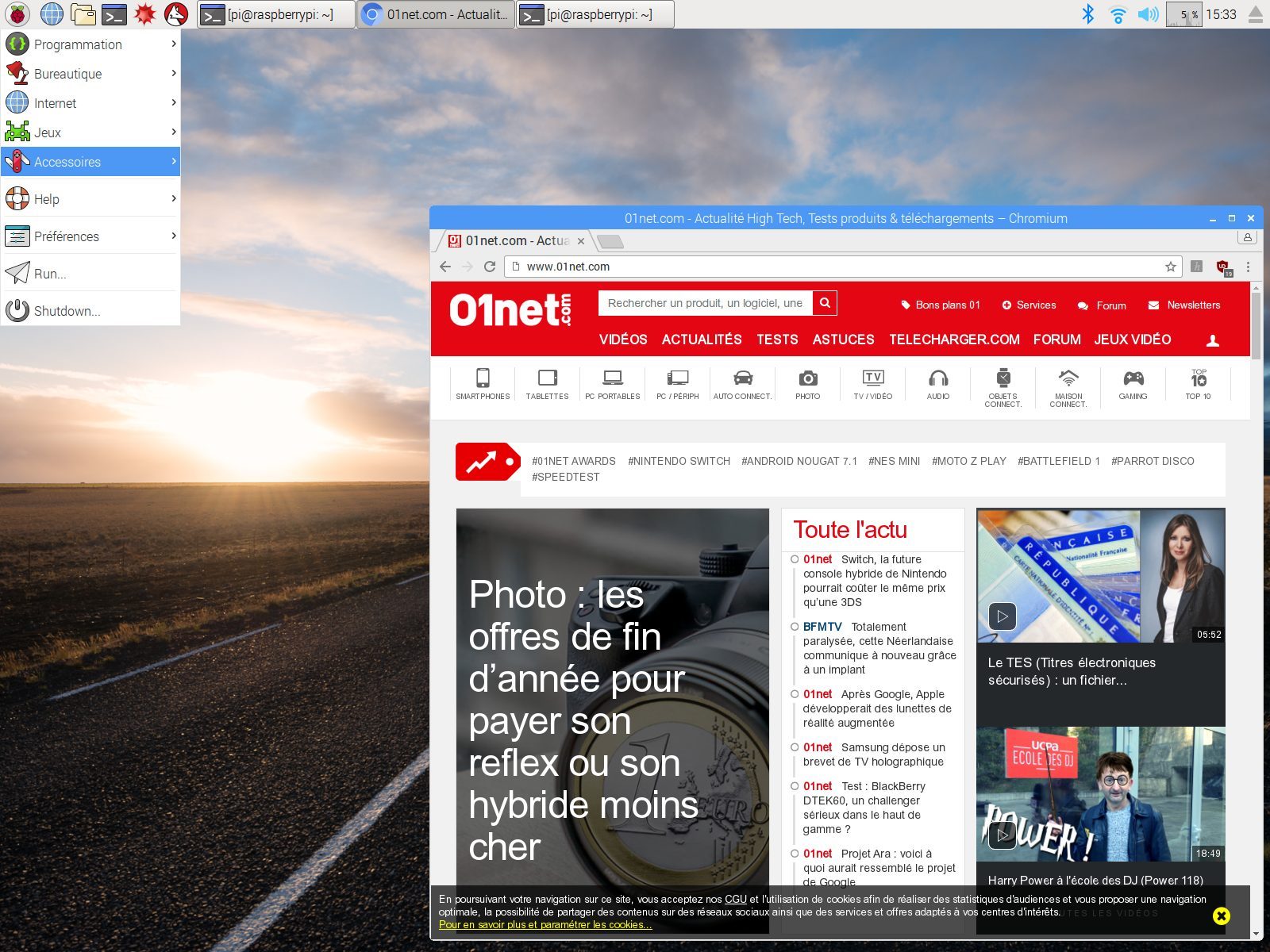The image size is (1270, 952).
Task: Open the TESTS nav item
Action: coord(777,340)
